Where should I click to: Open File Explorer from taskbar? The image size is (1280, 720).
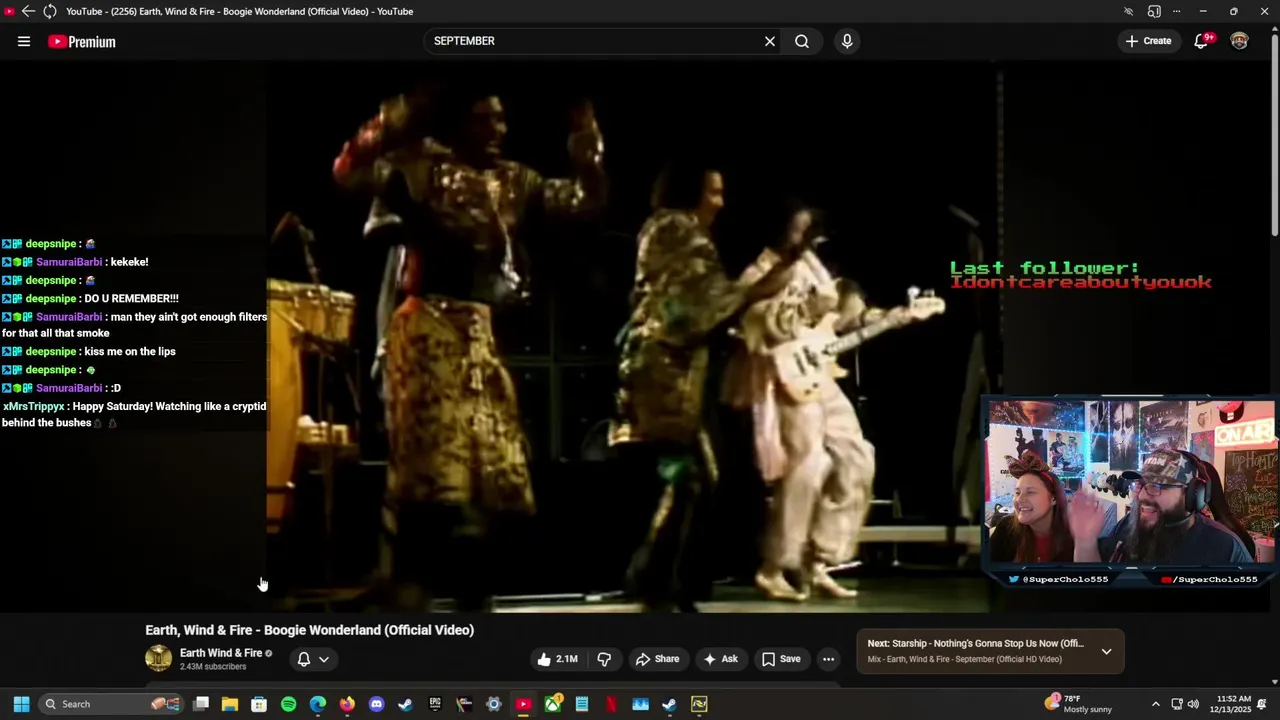[x=230, y=704]
